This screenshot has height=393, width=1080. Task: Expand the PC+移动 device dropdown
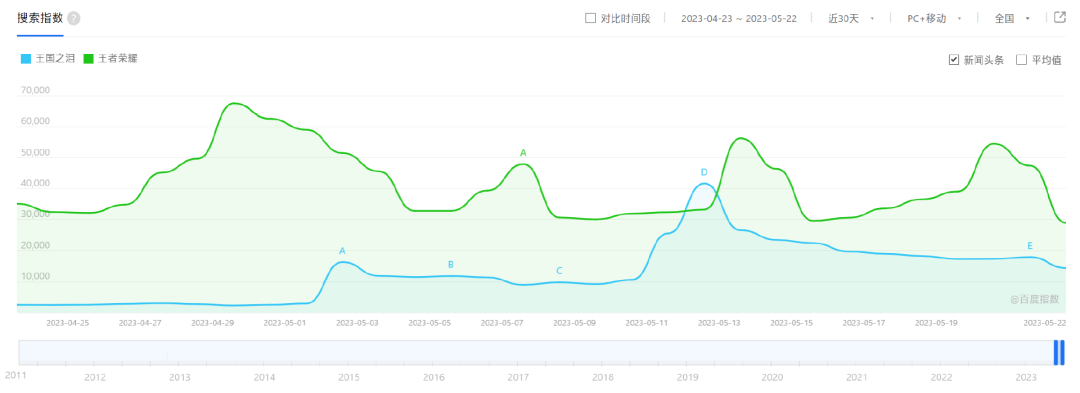[934, 19]
